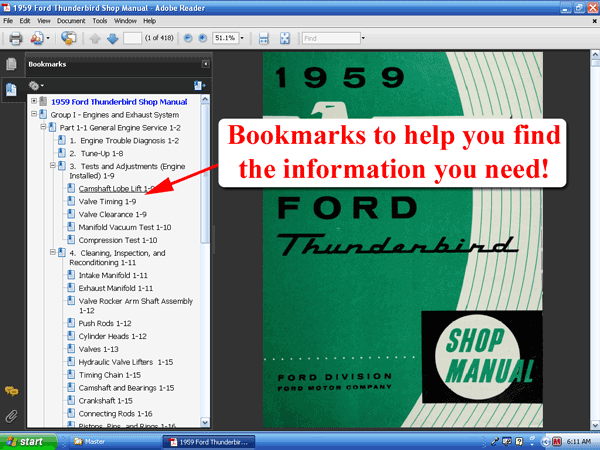Image resolution: width=600 pixels, height=450 pixels.
Task: Open the Edit menu
Action: click(x=25, y=21)
